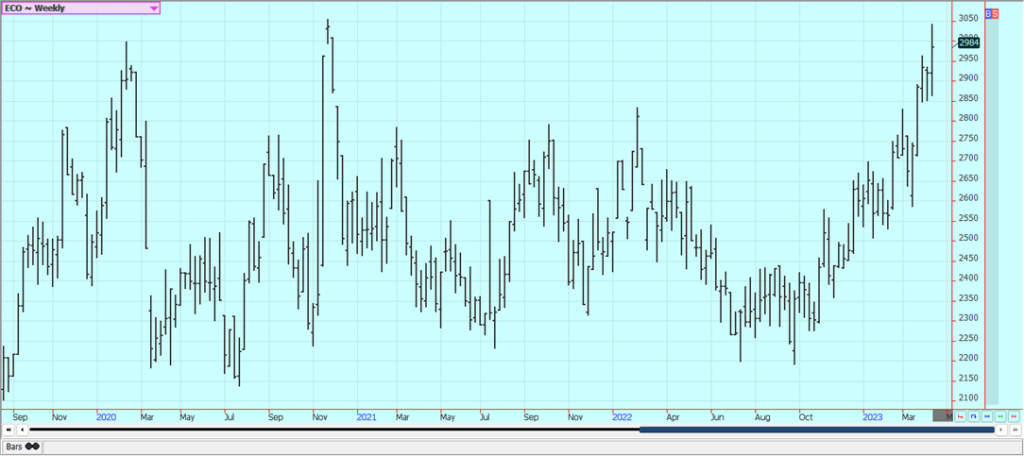This screenshot has height=456, width=1024.
Task: Click the Aug label on the time axis
Action: click(x=762, y=417)
